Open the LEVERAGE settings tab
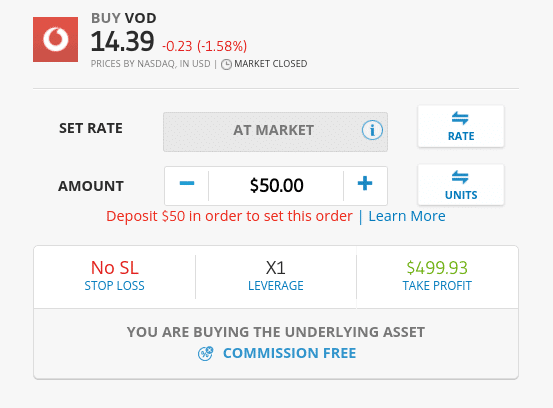553x408 pixels. click(276, 277)
